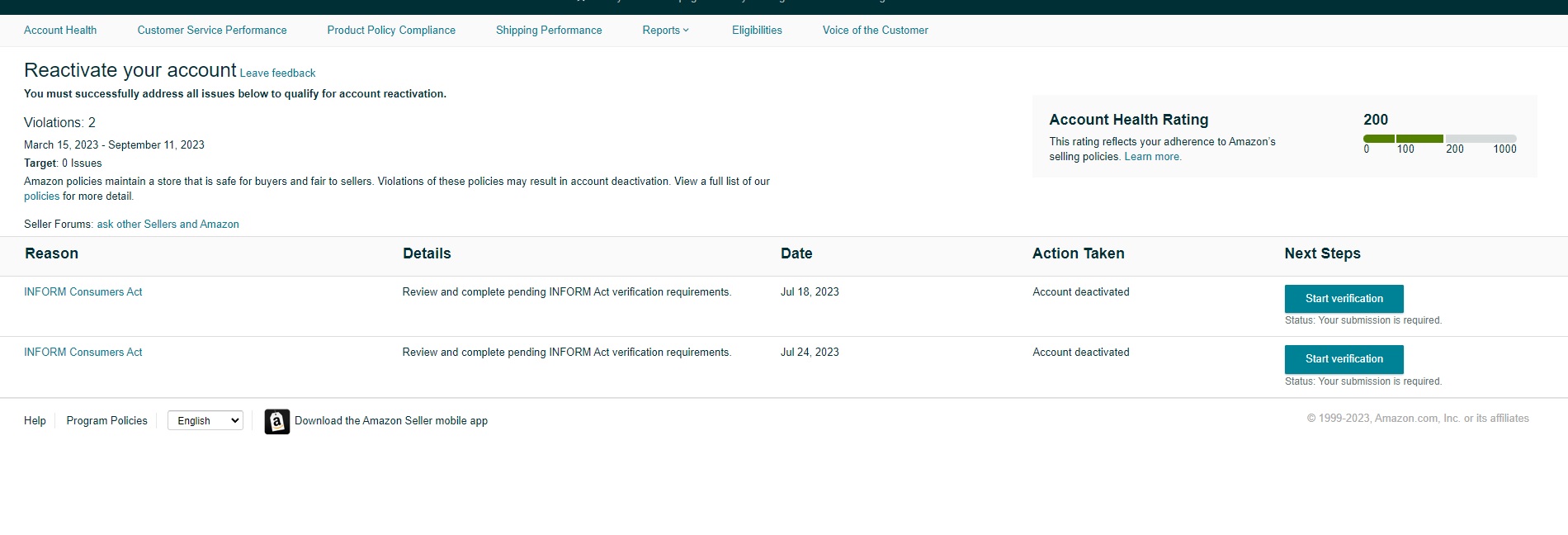Expand the Reports dropdown menu

point(665,31)
